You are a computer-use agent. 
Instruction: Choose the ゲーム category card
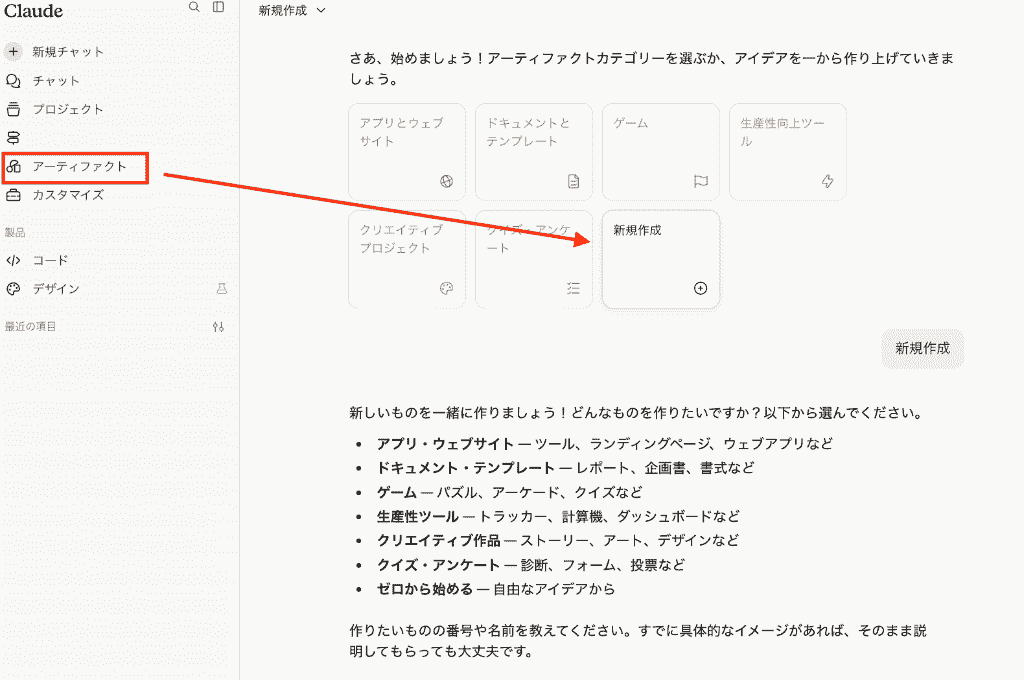point(661,152)
